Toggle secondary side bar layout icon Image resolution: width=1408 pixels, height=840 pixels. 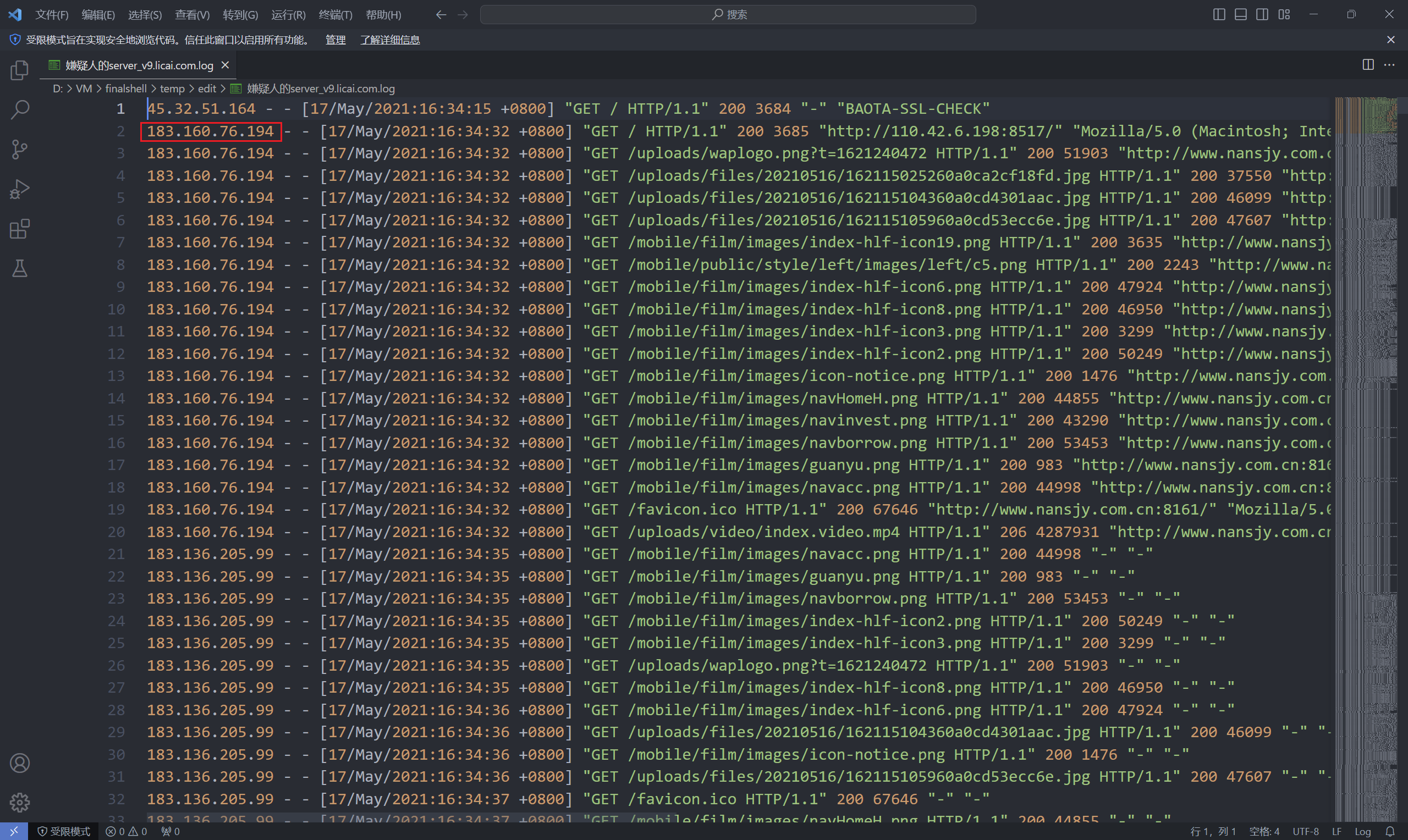pos(1262,15)
